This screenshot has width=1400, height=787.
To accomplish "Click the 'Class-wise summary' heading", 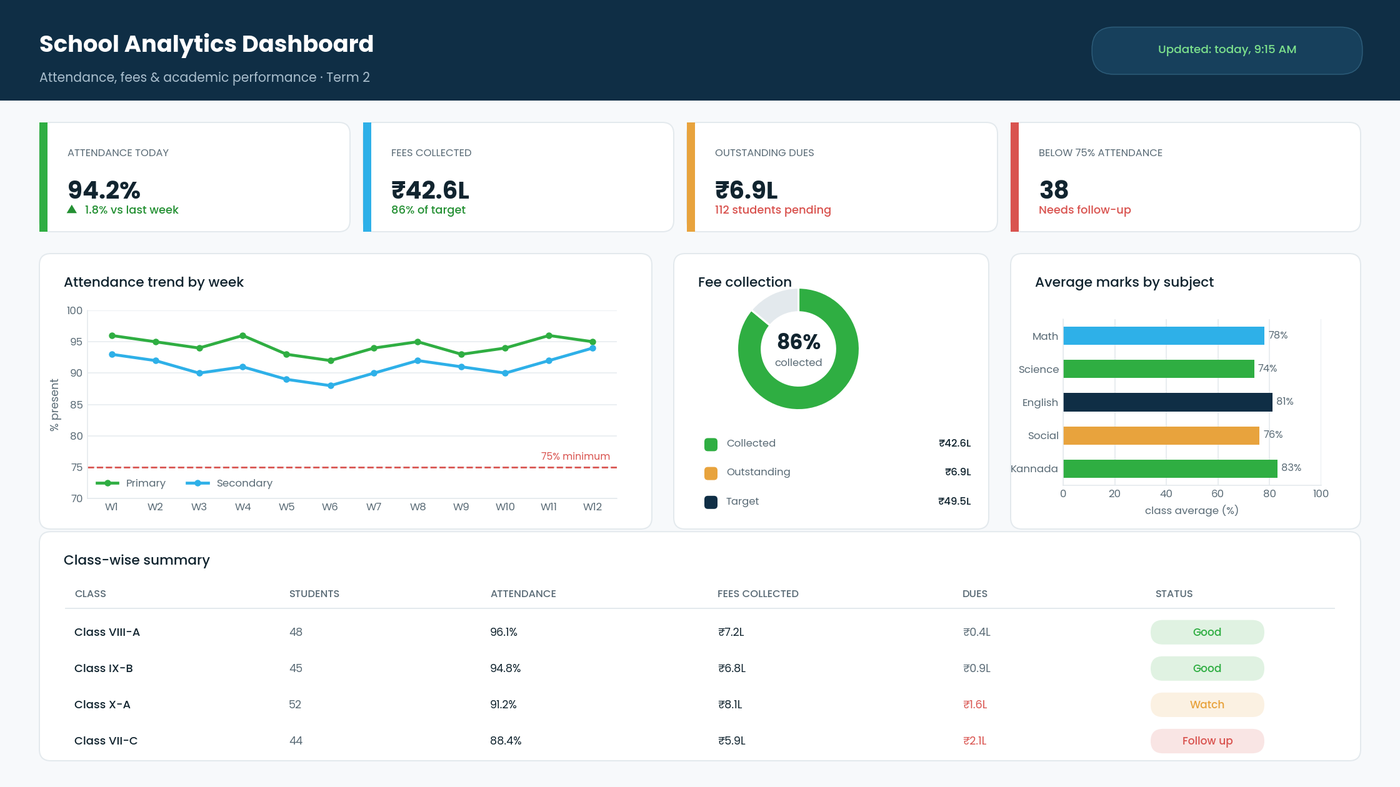I will pos(137,560).
